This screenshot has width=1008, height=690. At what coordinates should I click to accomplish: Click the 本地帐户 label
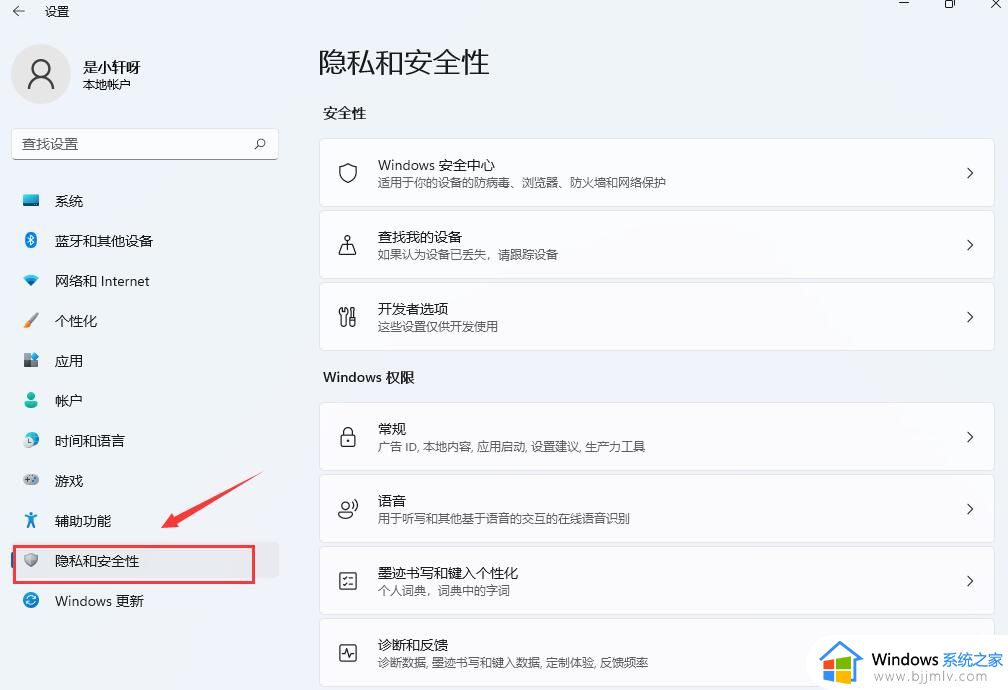coord(107,85)
